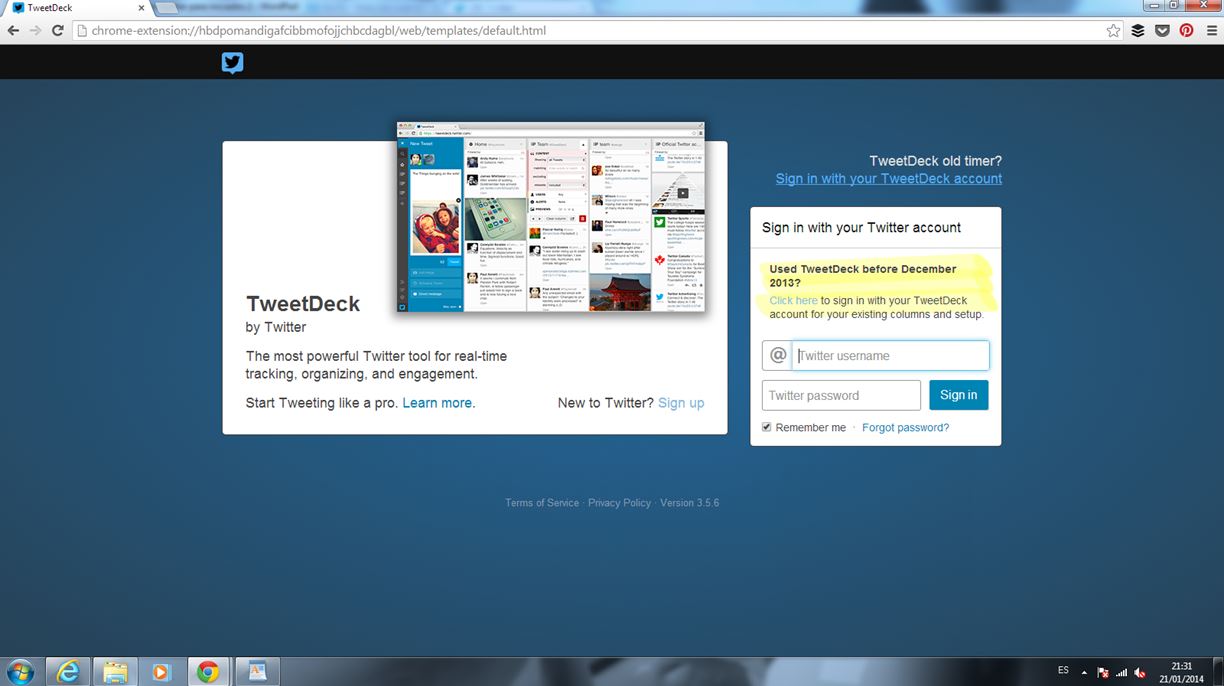Screen dimensions: 1224x686
Task: Bookmark this page with the star icon
Action: coord(1113,31)
